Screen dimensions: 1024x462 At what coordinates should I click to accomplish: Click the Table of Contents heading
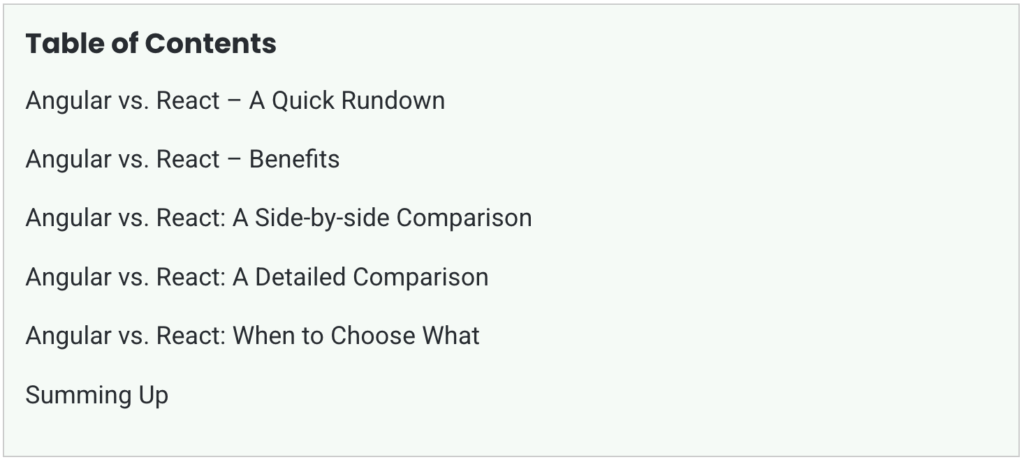click(151, 43)
